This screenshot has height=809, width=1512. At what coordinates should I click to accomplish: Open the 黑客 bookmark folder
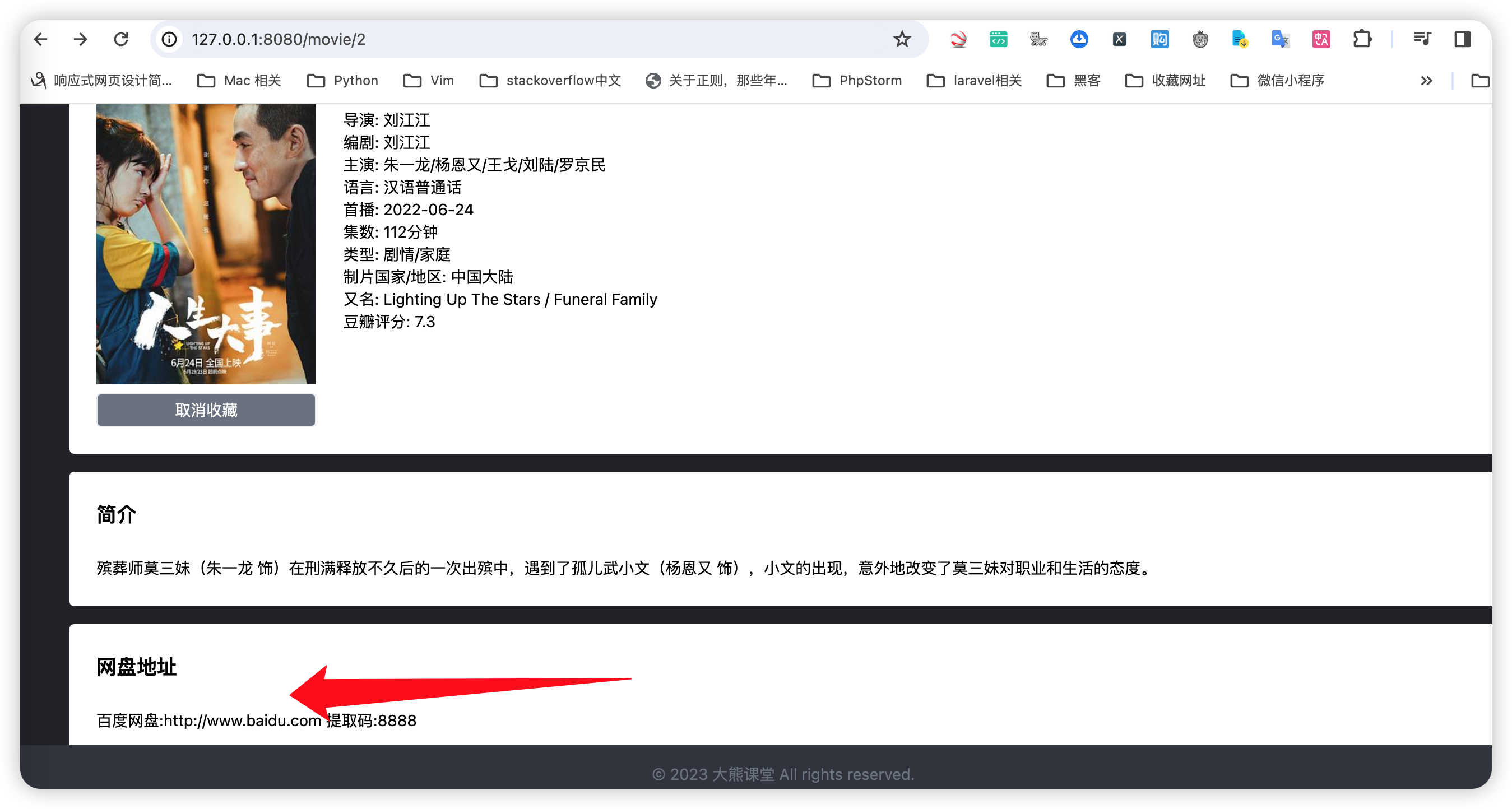coord(1074,80)
